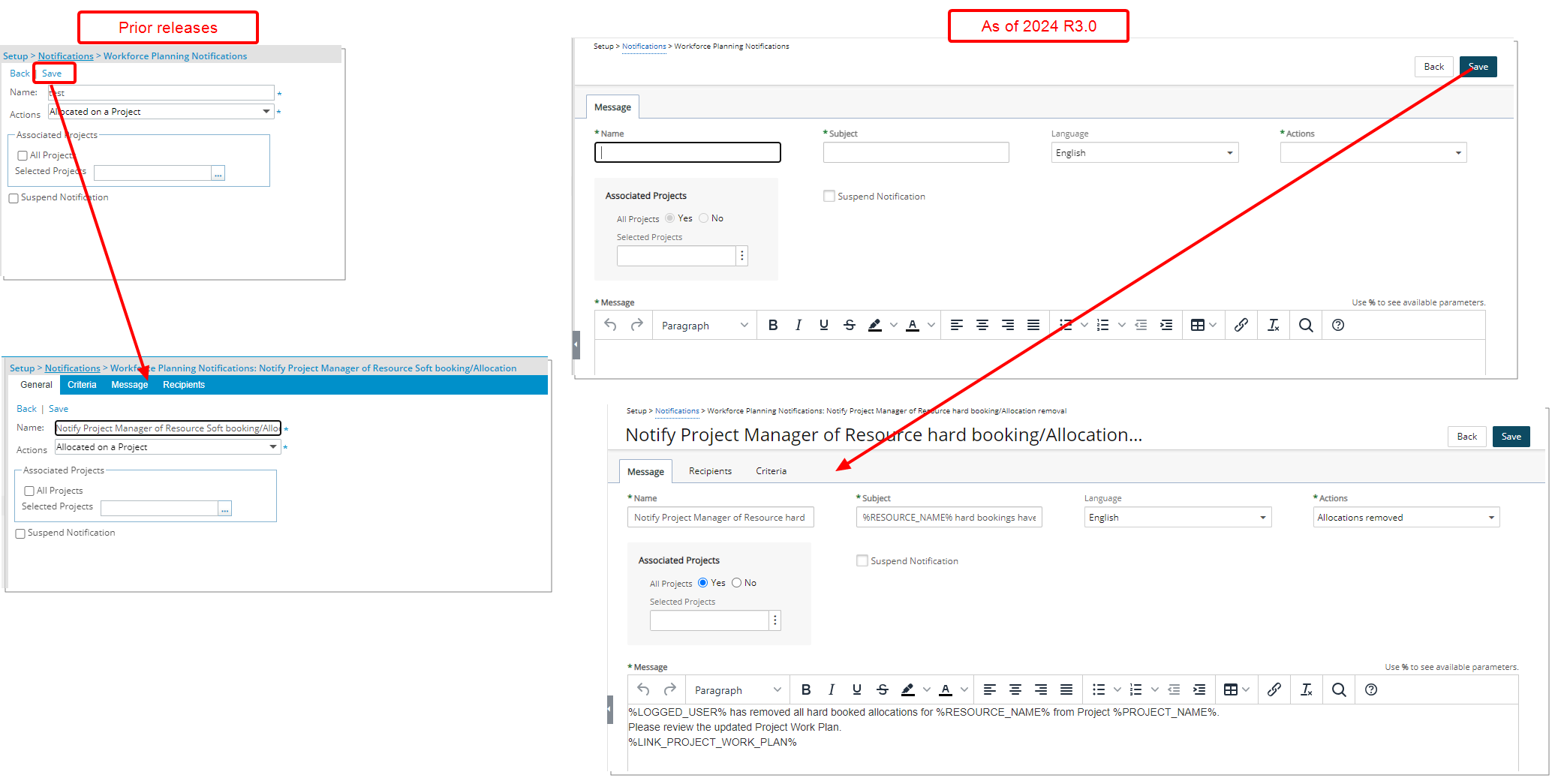Tick Suspend Notification in the 'test' notification form

click(14, 198)
